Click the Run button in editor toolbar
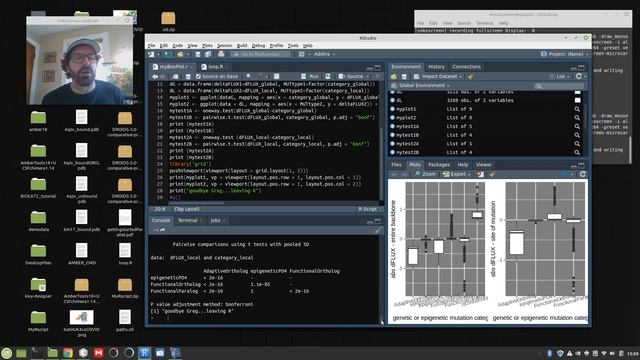 point(311,76)
